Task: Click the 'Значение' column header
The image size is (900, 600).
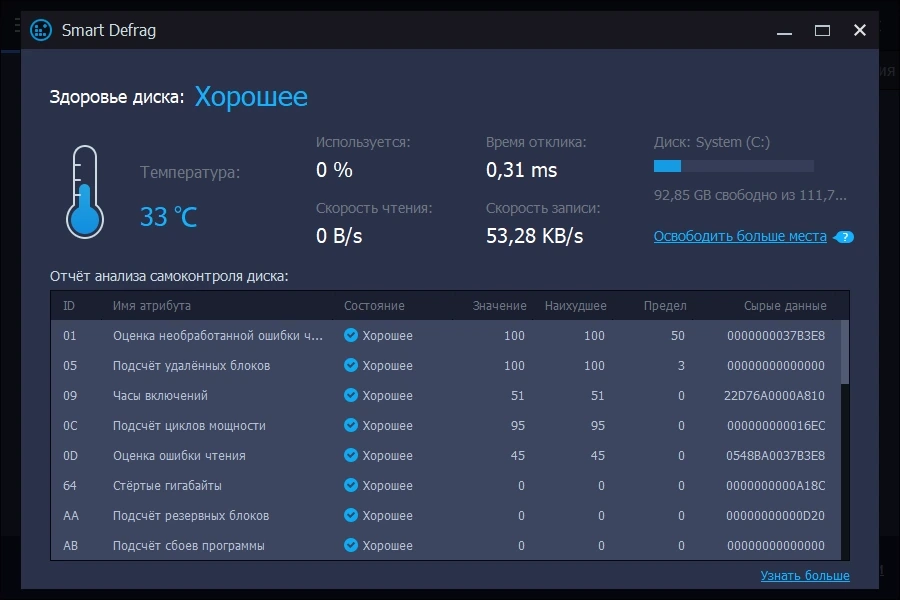Action: pyautogui.click(x=499, y=305)
